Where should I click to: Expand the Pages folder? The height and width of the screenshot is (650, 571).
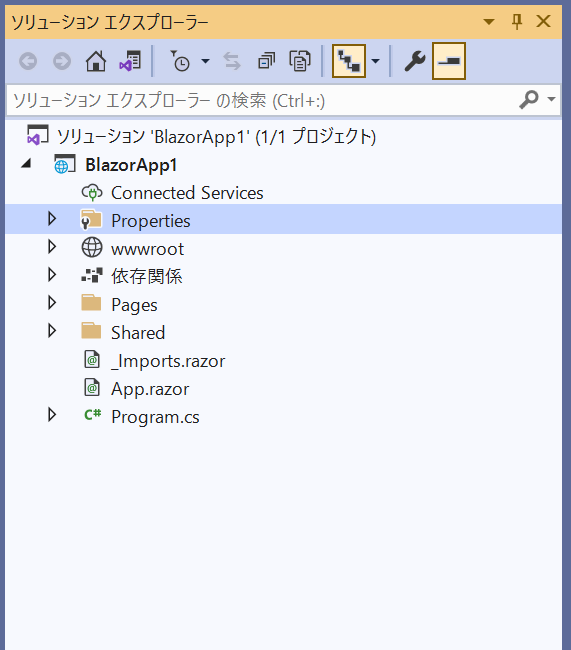52,303
